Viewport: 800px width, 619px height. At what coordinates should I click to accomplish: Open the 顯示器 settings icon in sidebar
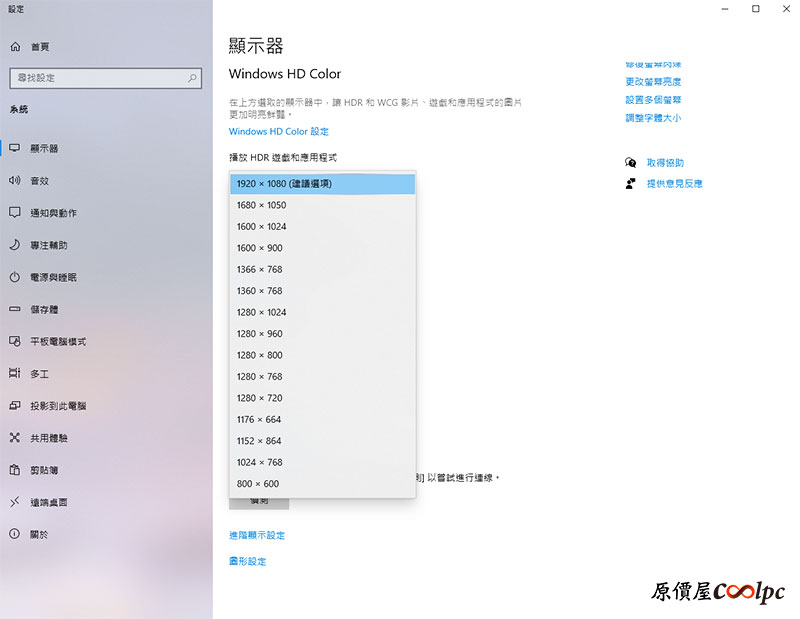15,148
